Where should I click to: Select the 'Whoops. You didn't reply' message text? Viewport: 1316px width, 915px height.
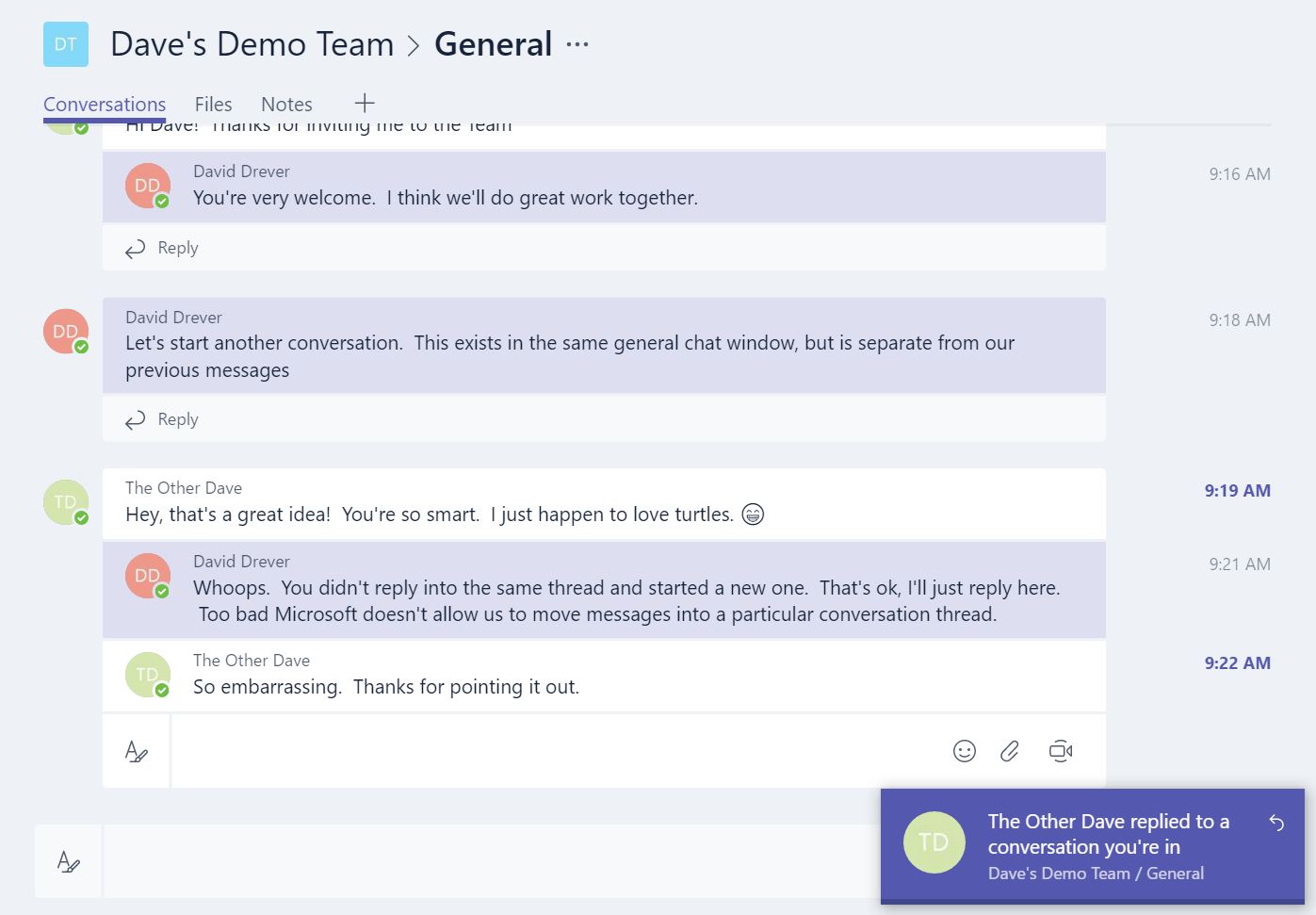coord(626,601)
